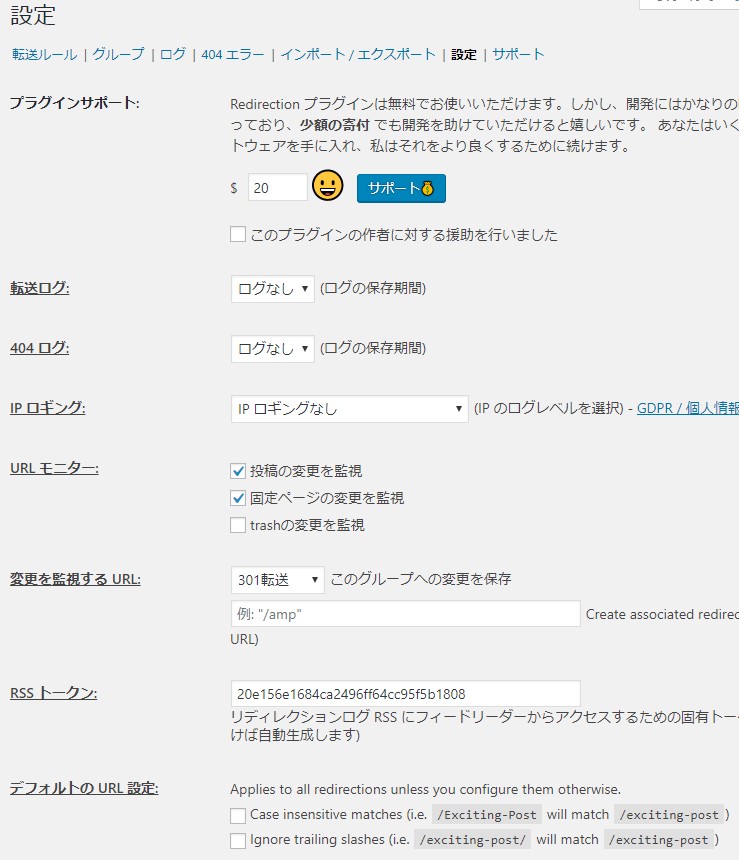The width and height of the screenshot is (739, 860).
Task: Switch to the グループ tab
Action: [118, 54]
